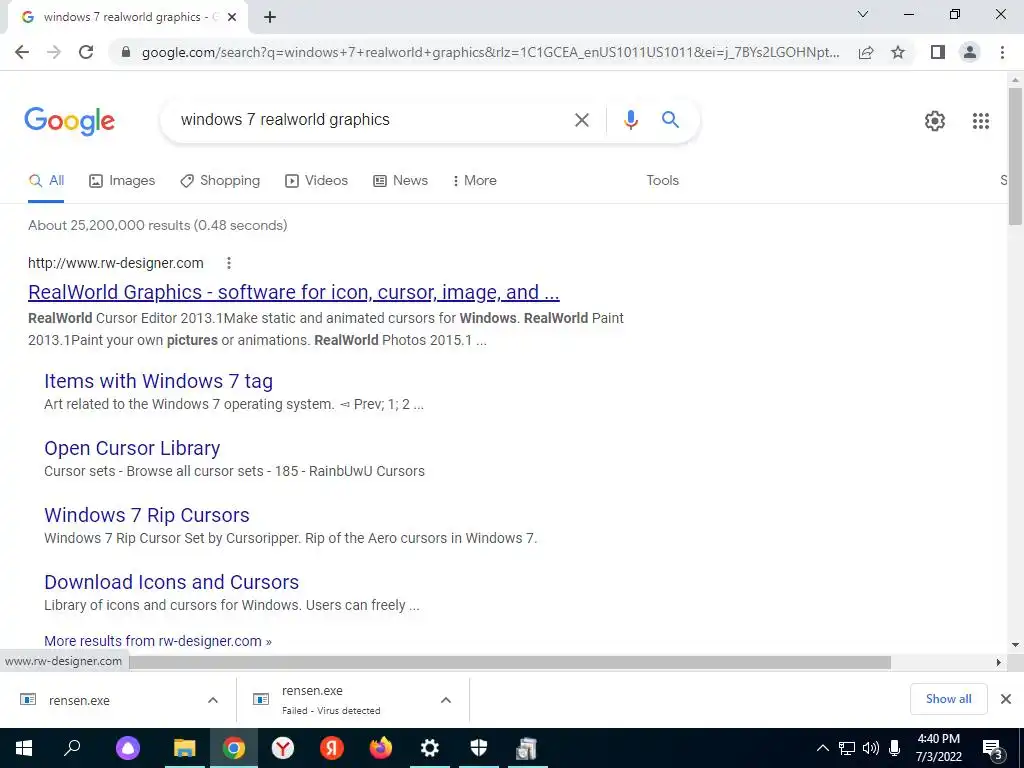Click the address bar URL
This screenshot has width=1024, height=768.
490,52
